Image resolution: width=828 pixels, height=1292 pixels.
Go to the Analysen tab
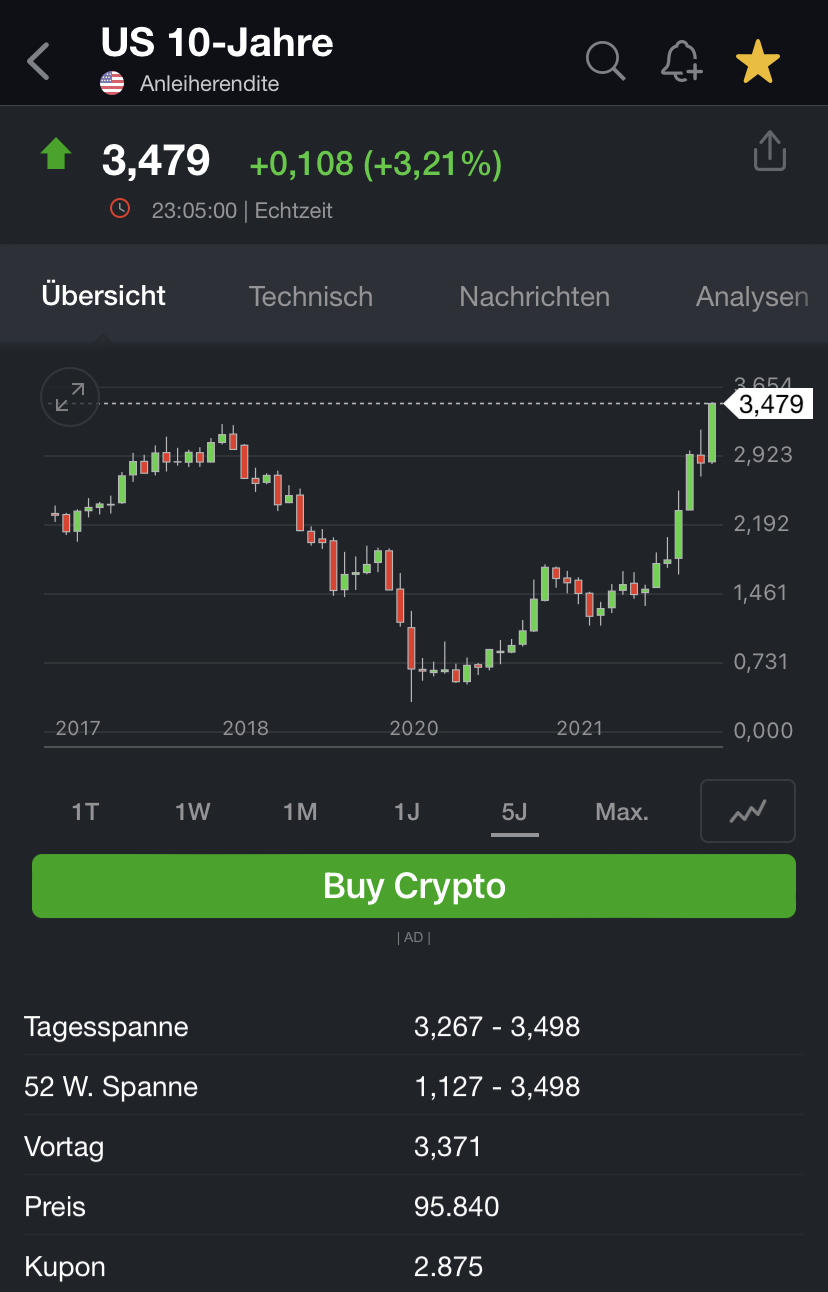(752, 297)
